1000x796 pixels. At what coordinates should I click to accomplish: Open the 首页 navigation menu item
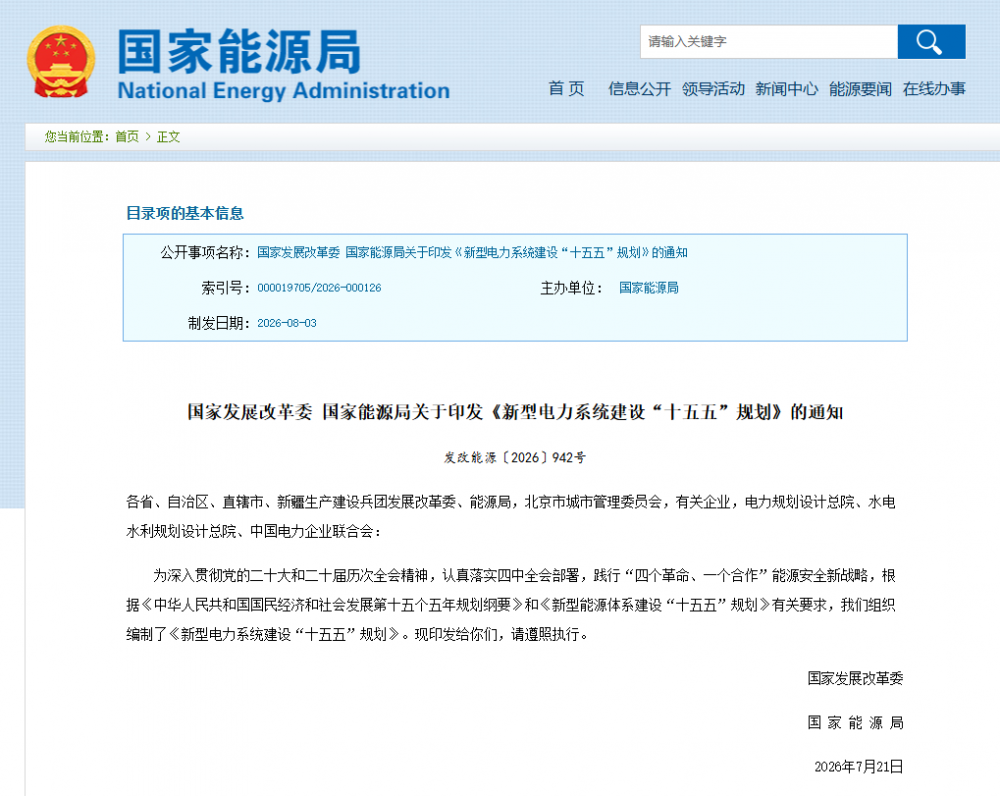point(566,89)
